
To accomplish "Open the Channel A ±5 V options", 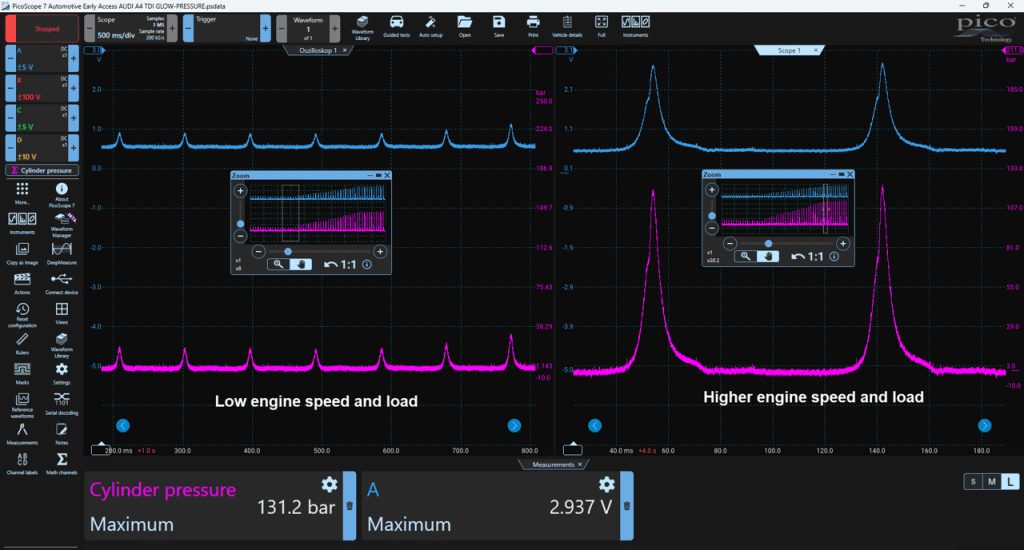I will [x=42, y=59].
